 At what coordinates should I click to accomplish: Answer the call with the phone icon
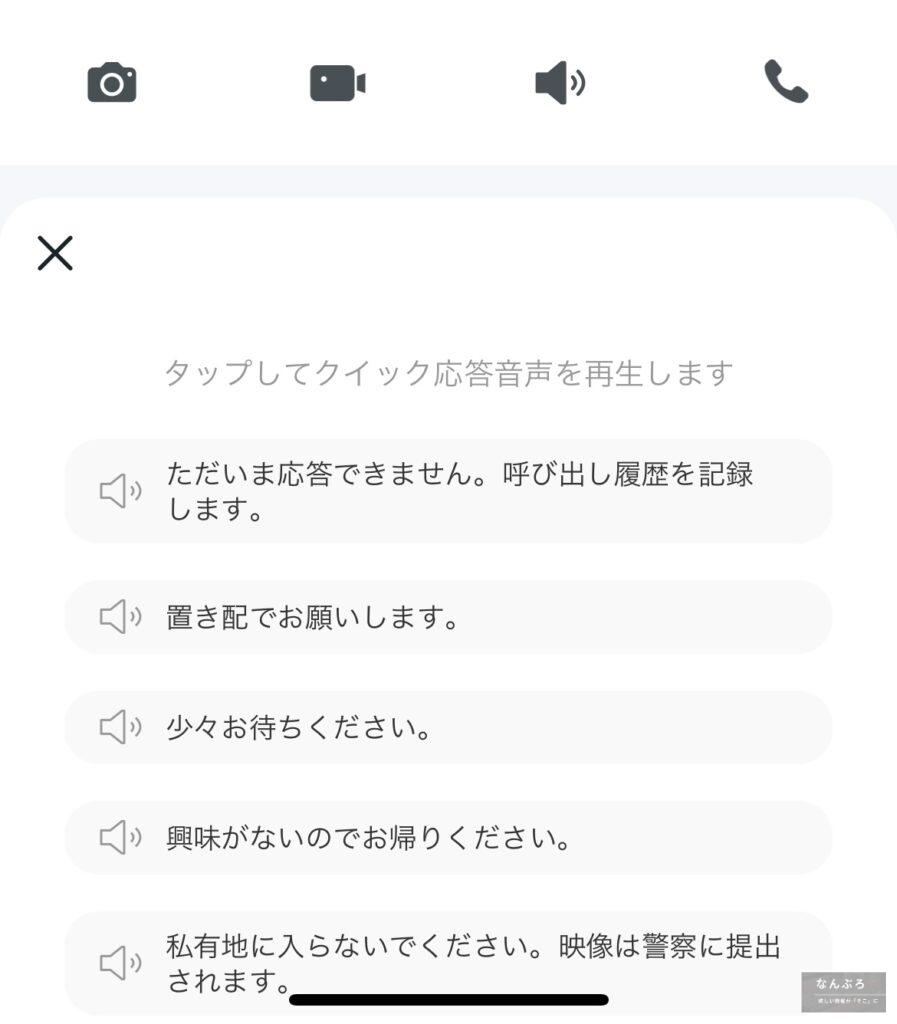click(x=786, y=82)
